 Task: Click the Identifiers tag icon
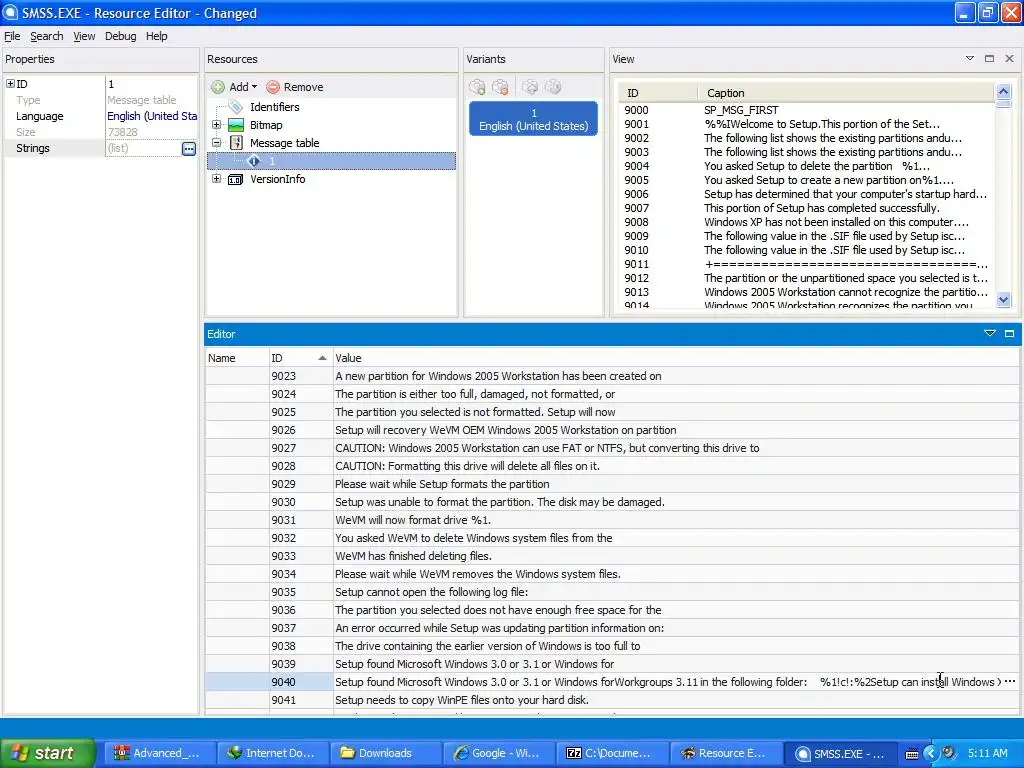coord(236,107)
